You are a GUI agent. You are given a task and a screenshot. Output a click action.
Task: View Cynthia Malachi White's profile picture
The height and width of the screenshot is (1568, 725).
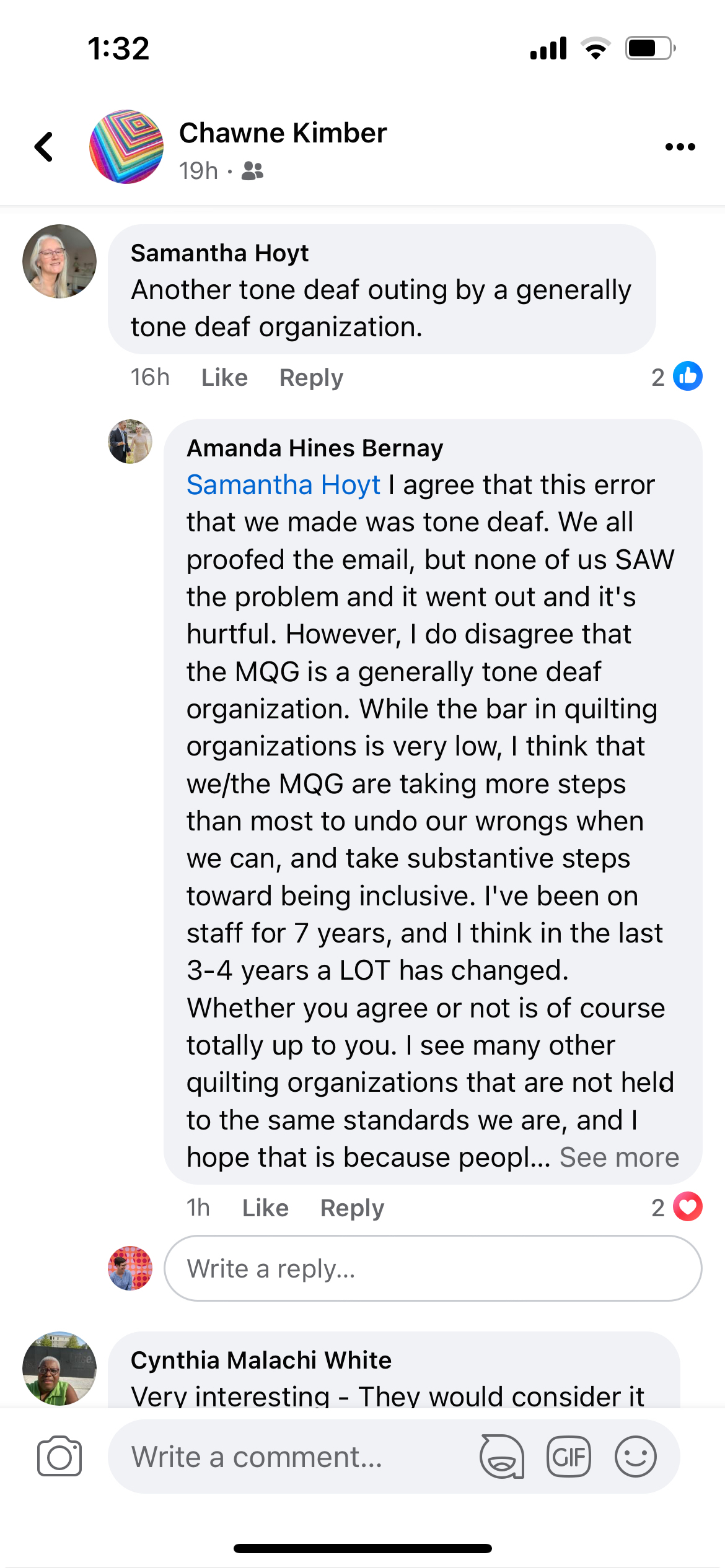(x=59, y=1369)
